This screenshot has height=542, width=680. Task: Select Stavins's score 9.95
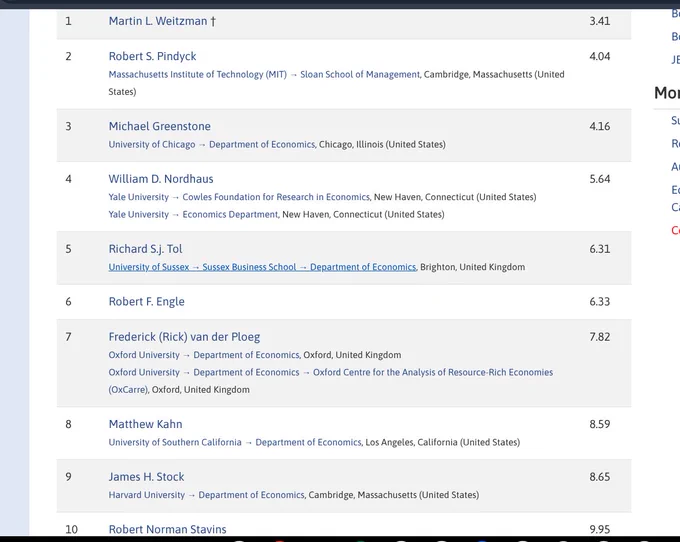599,529
